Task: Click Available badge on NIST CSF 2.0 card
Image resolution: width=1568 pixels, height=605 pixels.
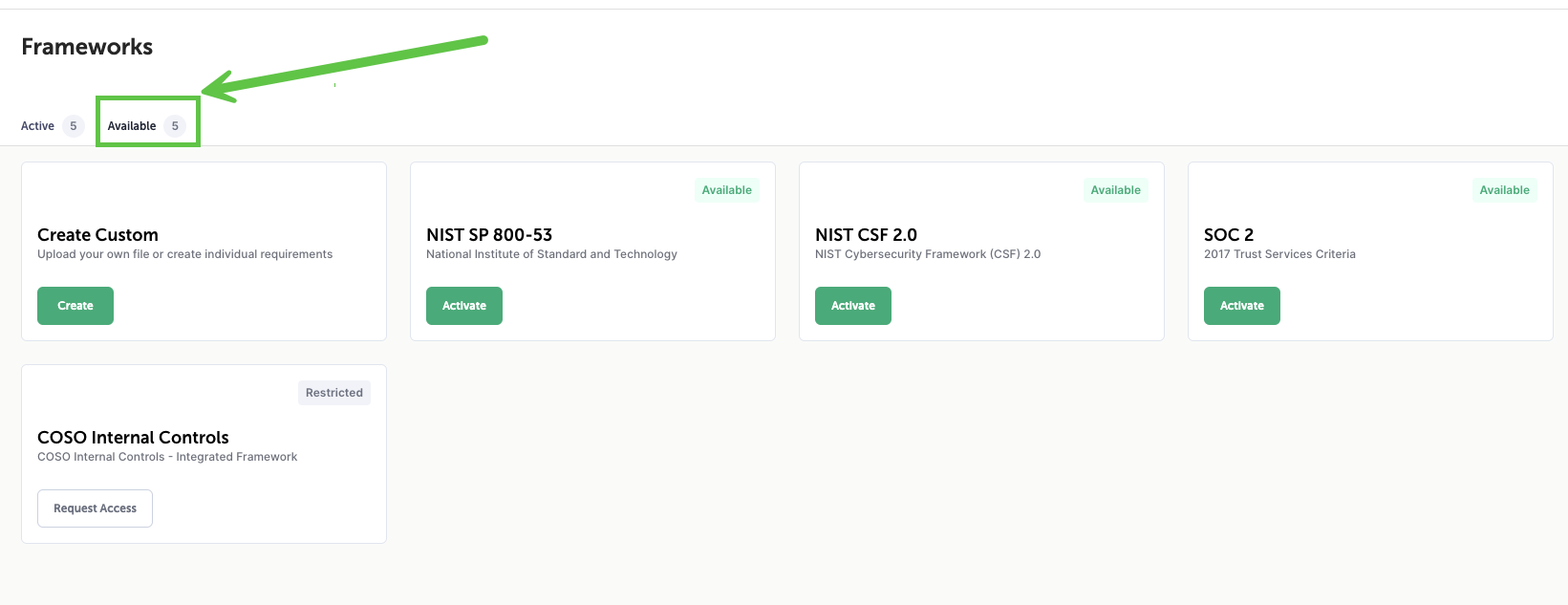Action: tap(1116, 190)
